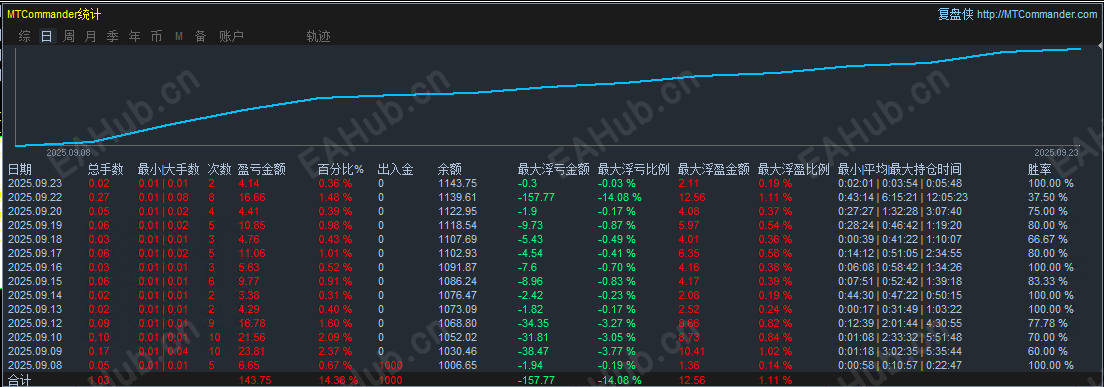Select the 2025.09.09 row date

(x=35, y=352)
